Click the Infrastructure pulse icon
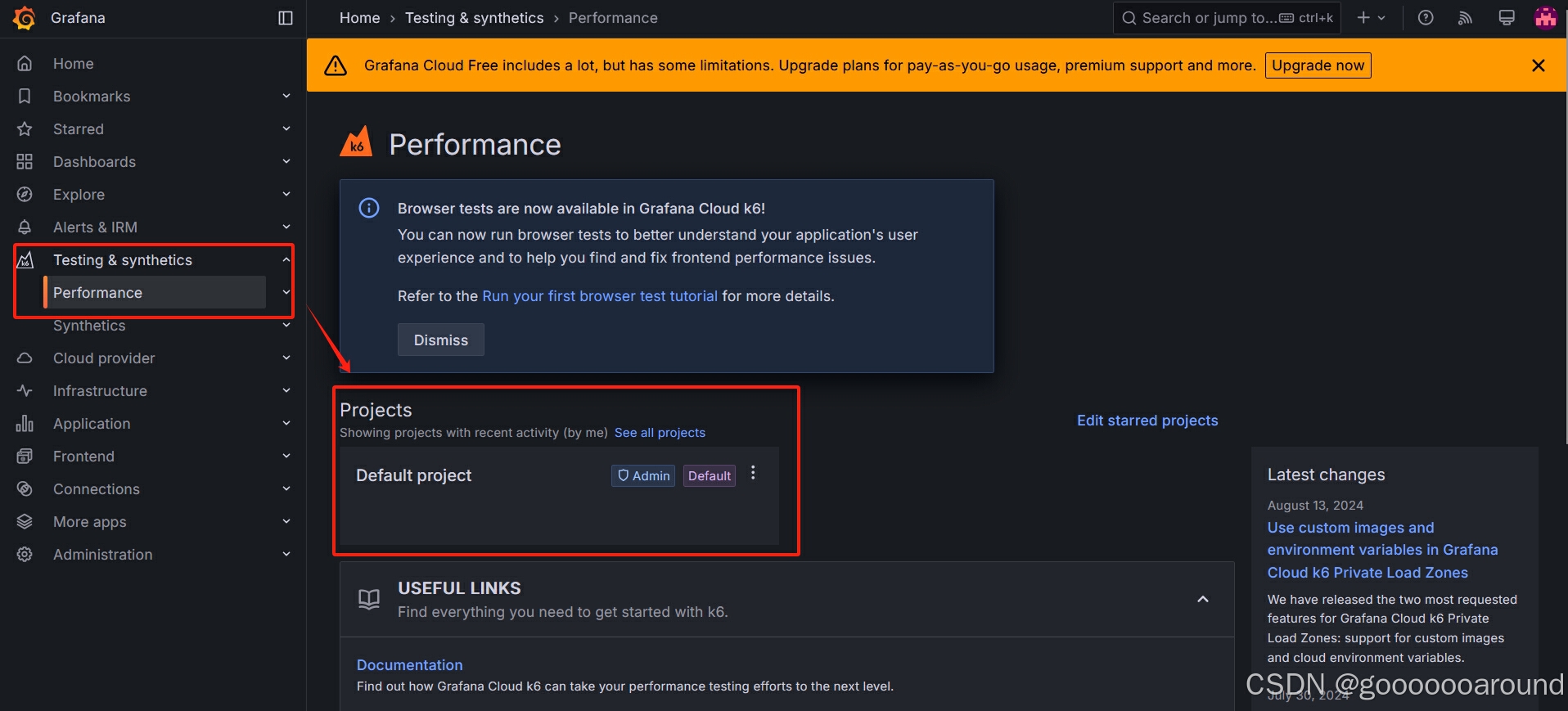The height and width of the screenshot is (711, 1568). [x=25, y=390]
